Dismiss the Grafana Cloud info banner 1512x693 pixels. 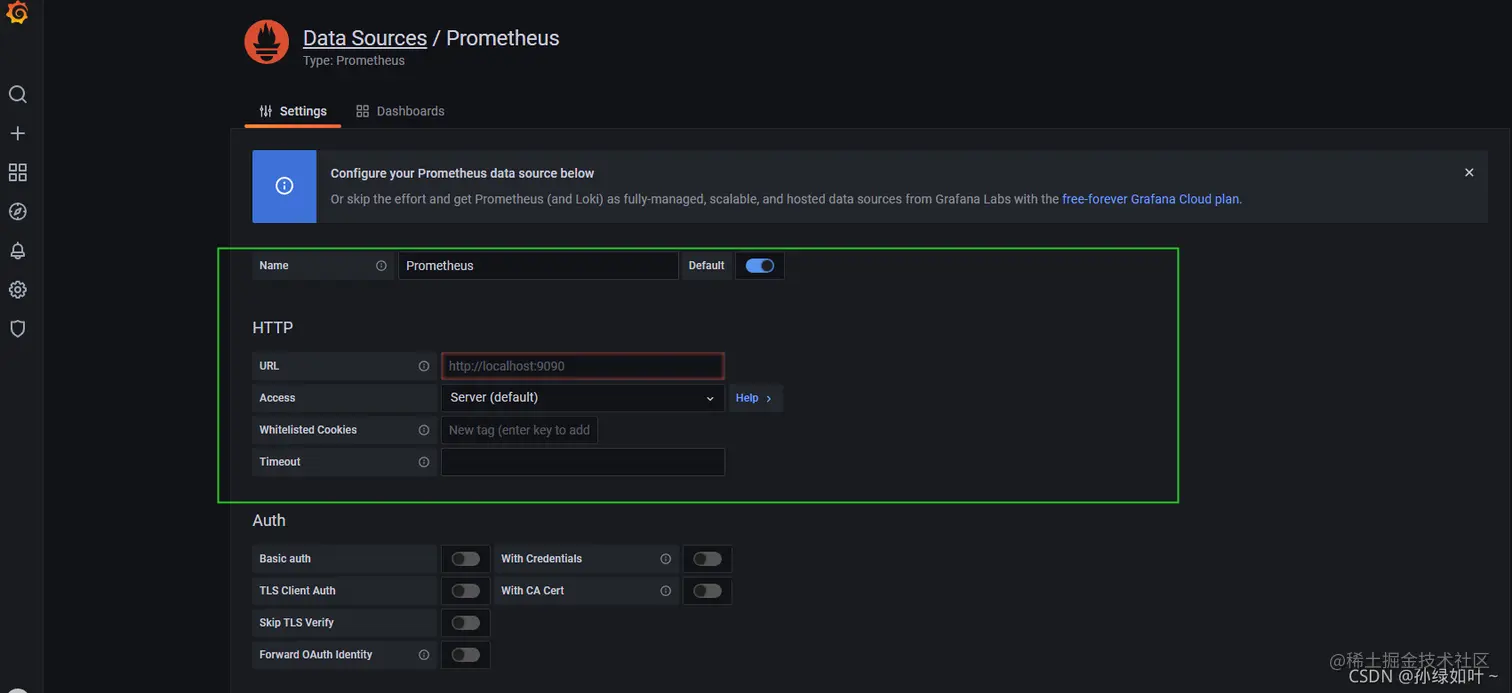click(x=1469, y=173)
